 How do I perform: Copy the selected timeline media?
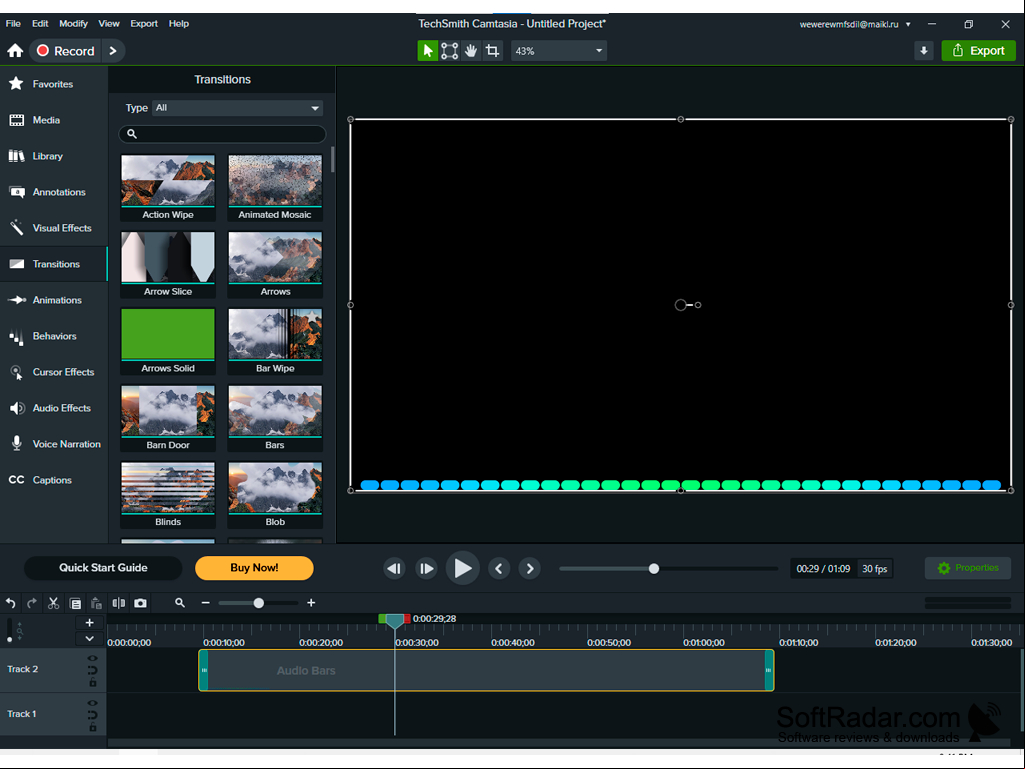(75, 603)
